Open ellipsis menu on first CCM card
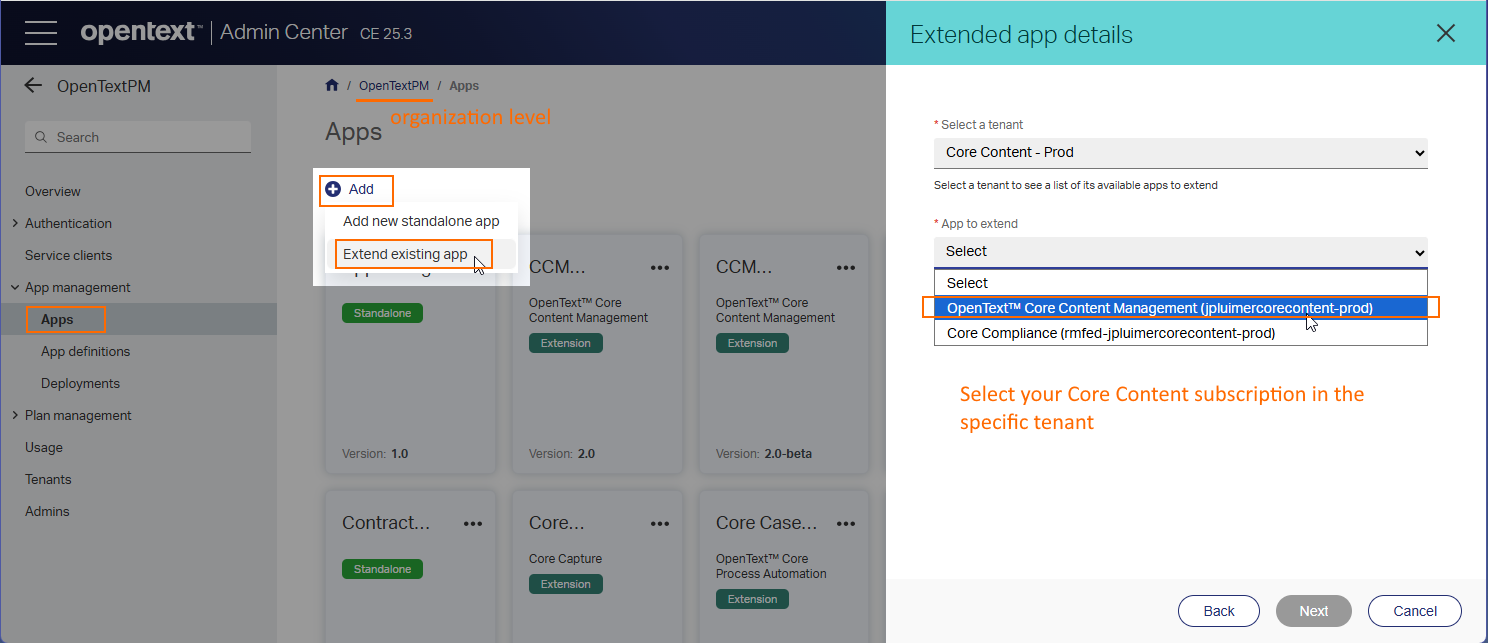Viewport: 1488px width, 643px height. [x=660, y=267]
